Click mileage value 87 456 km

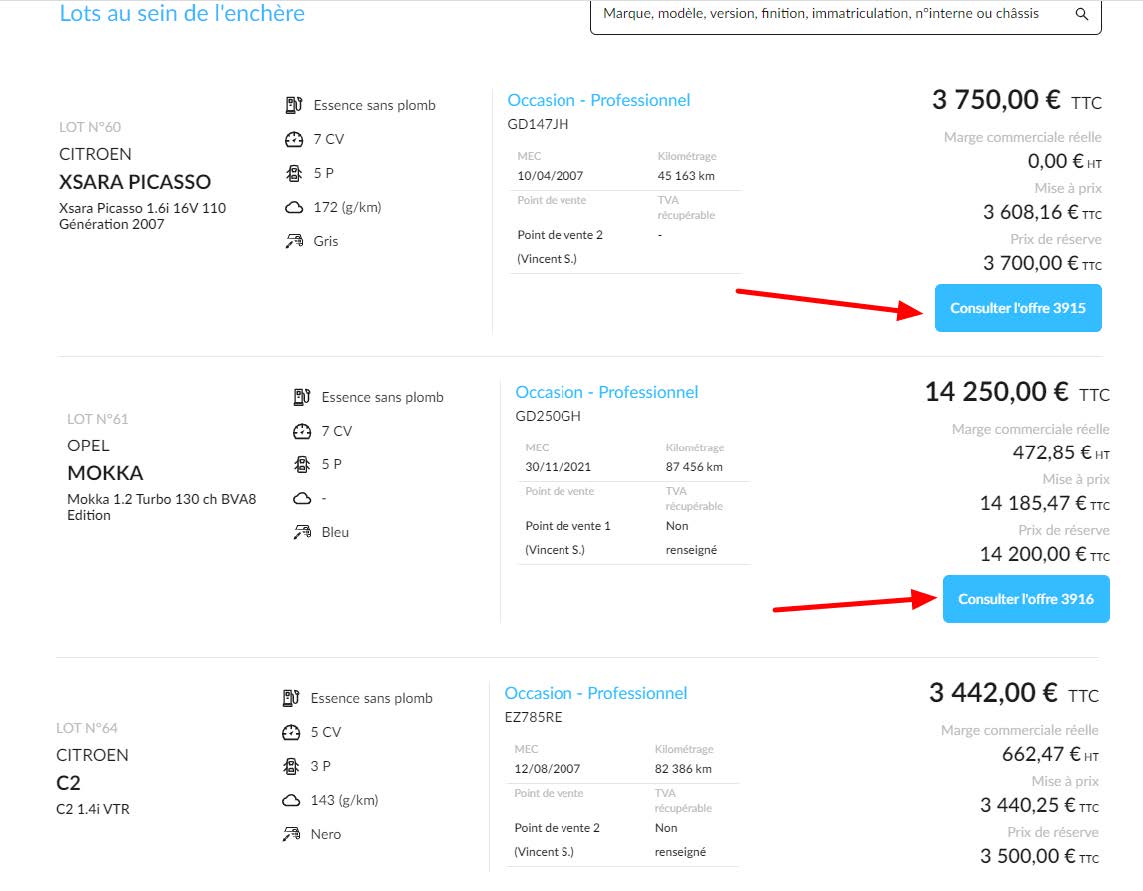[694, 467]
